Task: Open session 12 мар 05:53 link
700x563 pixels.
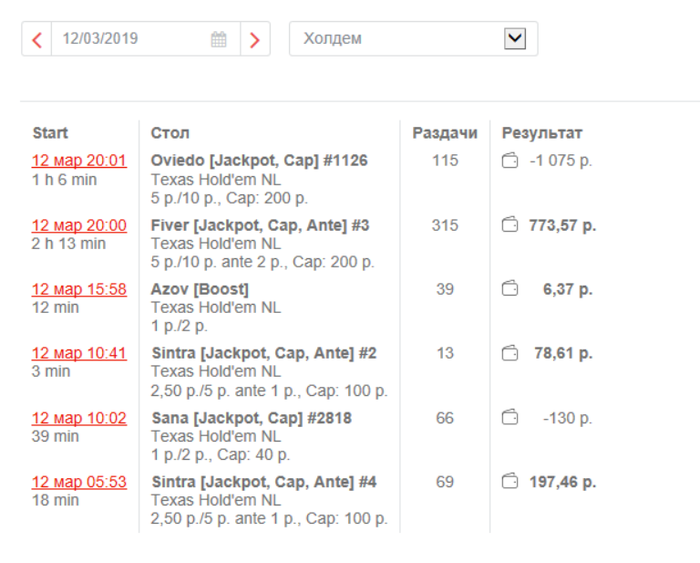Action: tap(79, 482)
